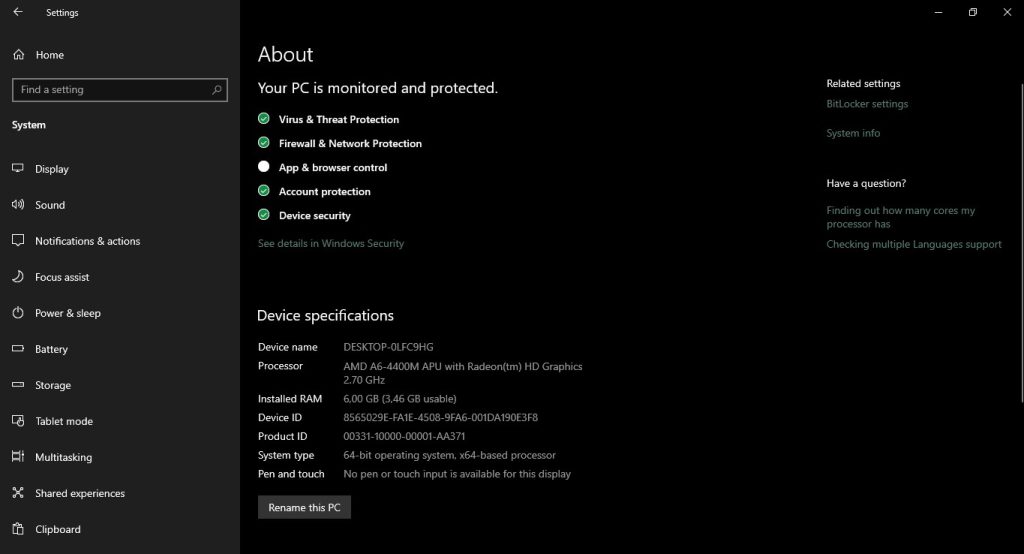The width and height of the screenshot is (1024, 554).
Task: Open the System info link
Action: coord(853,133)
